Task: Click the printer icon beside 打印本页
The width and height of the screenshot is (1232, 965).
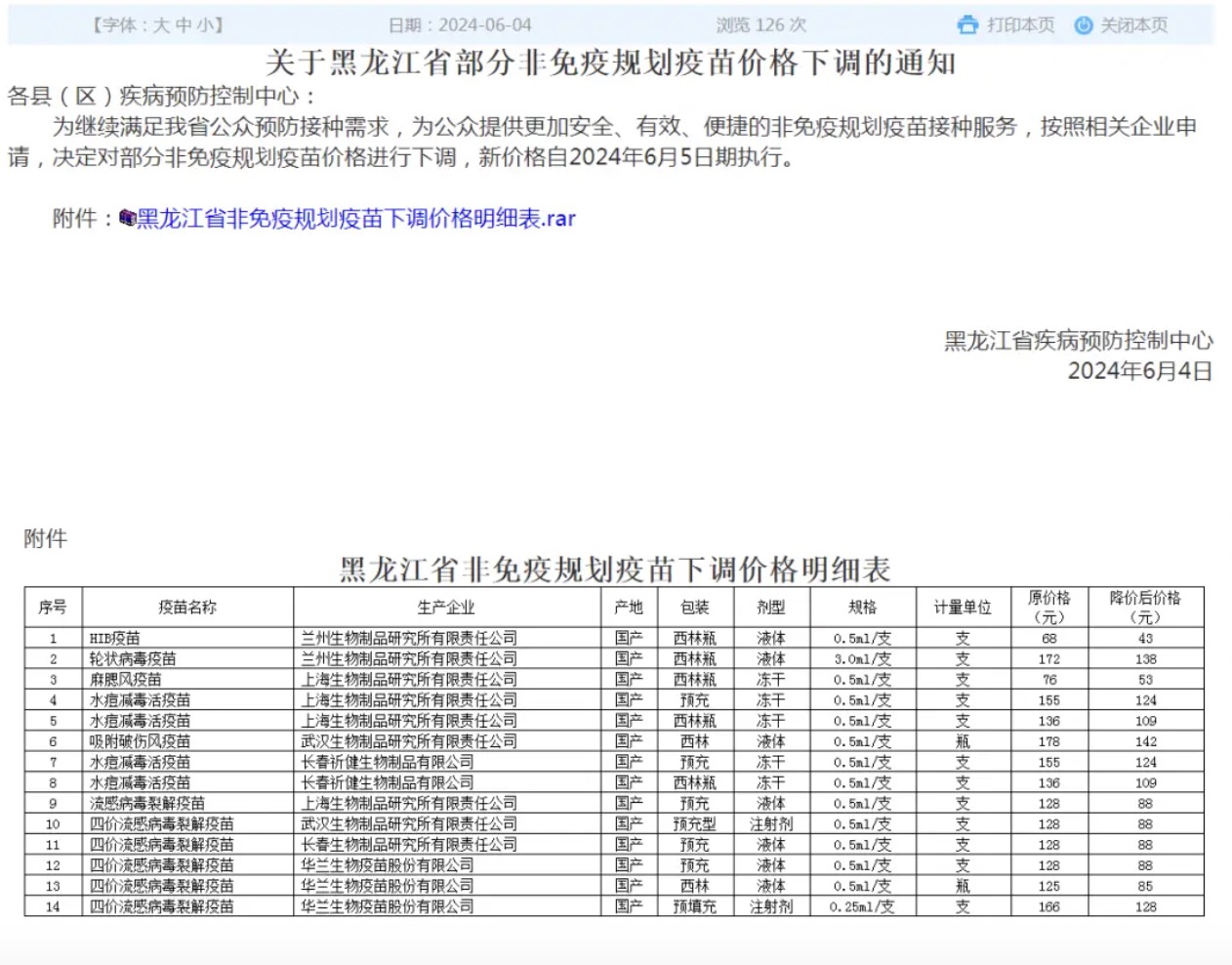Action: click(x=967, y=25)
